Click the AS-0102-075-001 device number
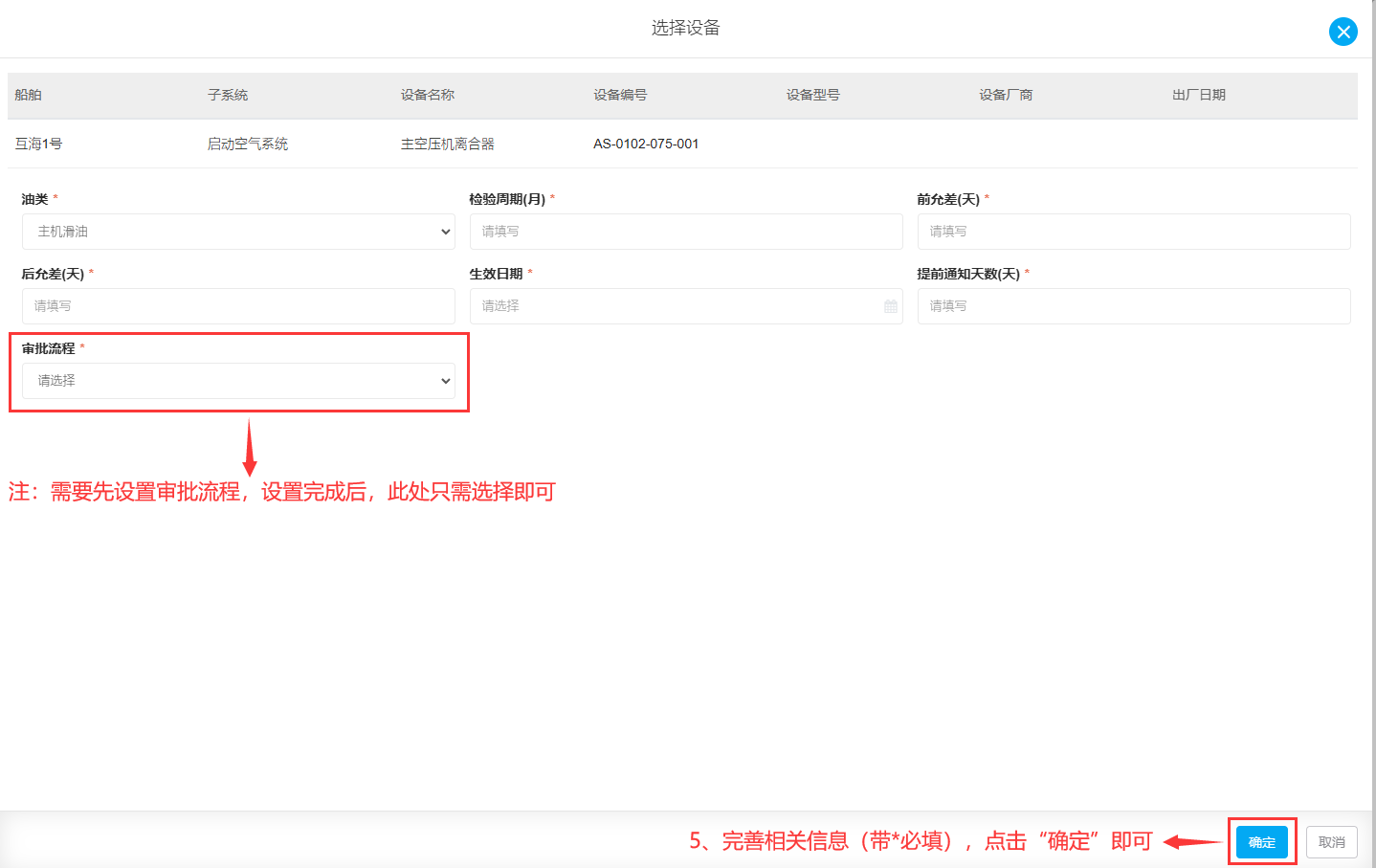Image resolution: width=1376 pixels, height=868 pixels. (x=646, y=144)
